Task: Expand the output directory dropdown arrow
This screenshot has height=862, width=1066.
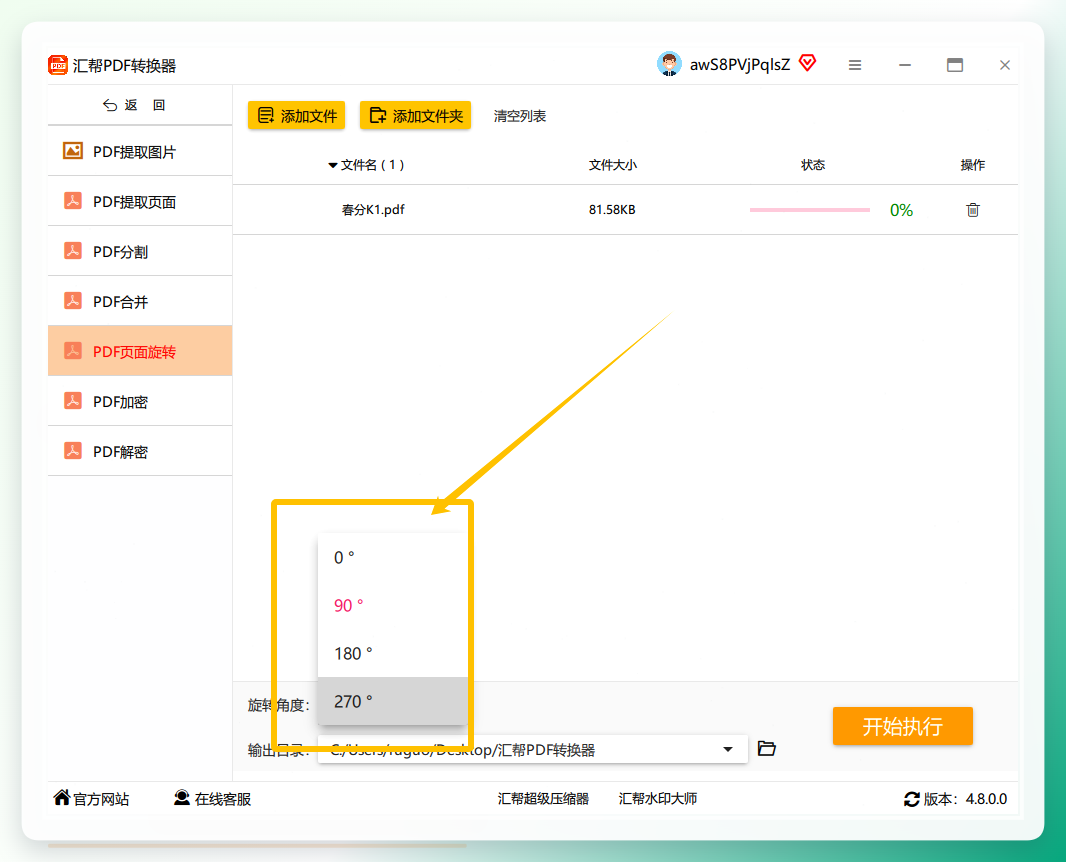Action: coord(728,749)
